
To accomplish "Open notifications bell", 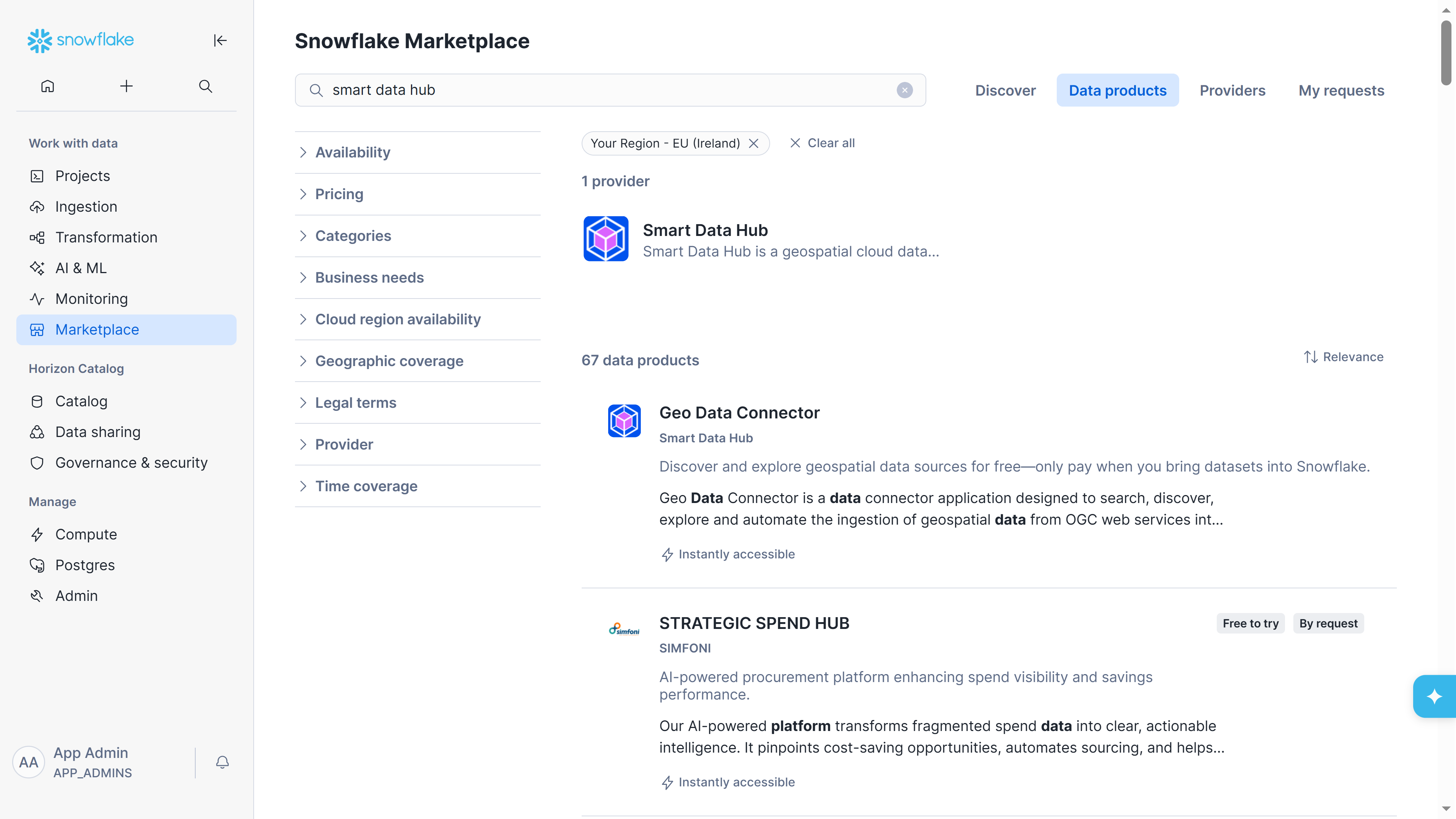I will [x=222, y=762].
